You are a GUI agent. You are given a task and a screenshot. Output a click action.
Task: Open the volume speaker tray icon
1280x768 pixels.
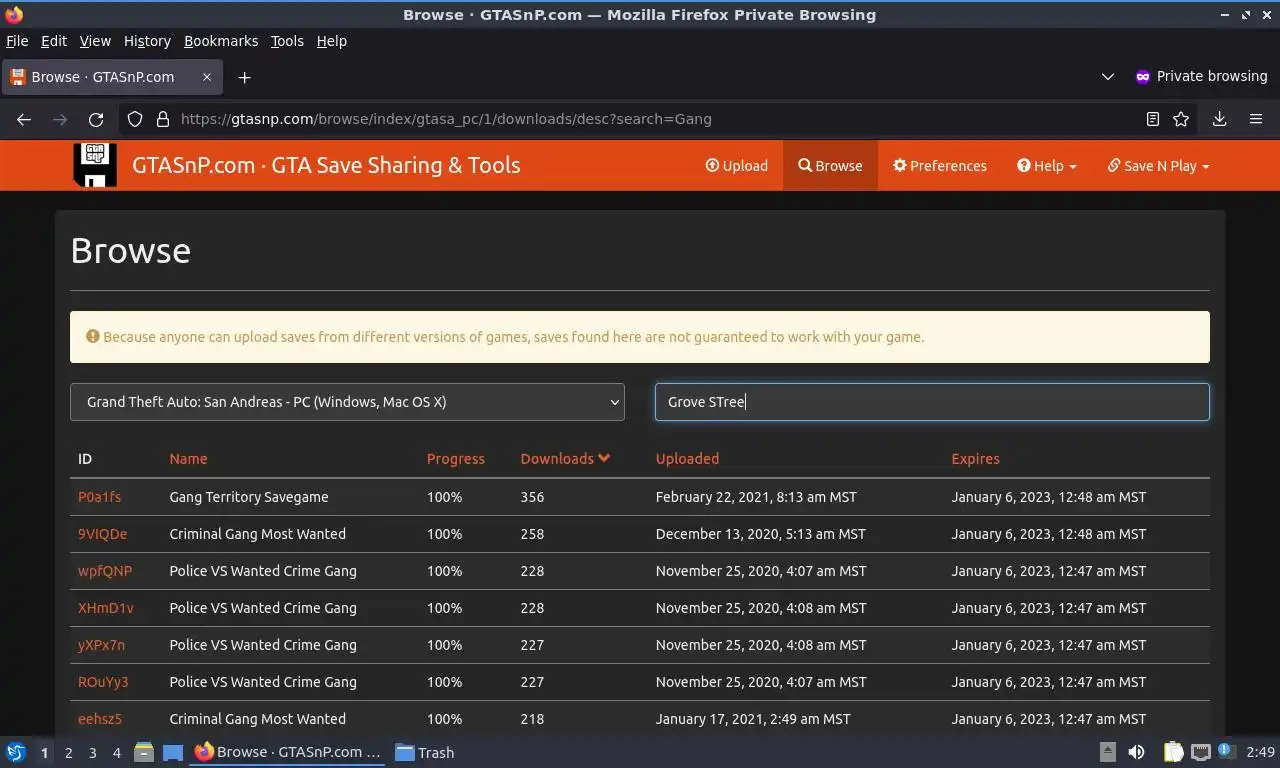(1136, 752)
